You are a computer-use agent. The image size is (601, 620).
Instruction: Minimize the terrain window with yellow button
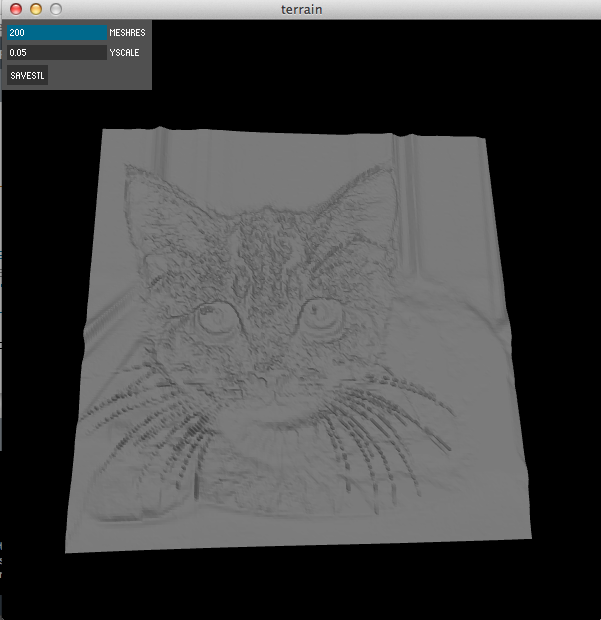tap(36, 9)
